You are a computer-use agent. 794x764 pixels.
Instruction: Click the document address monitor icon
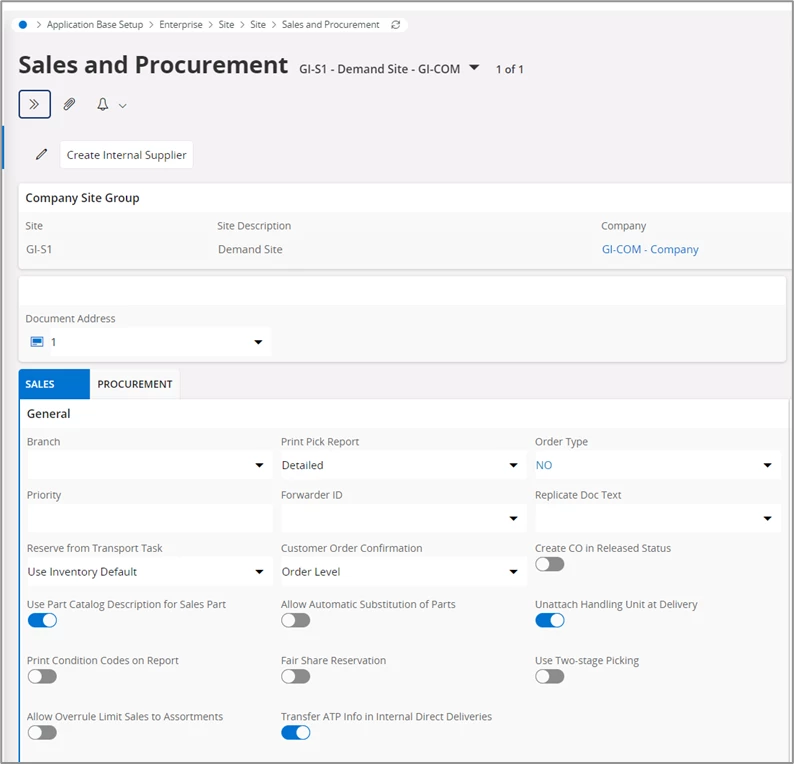click(37, 342)
